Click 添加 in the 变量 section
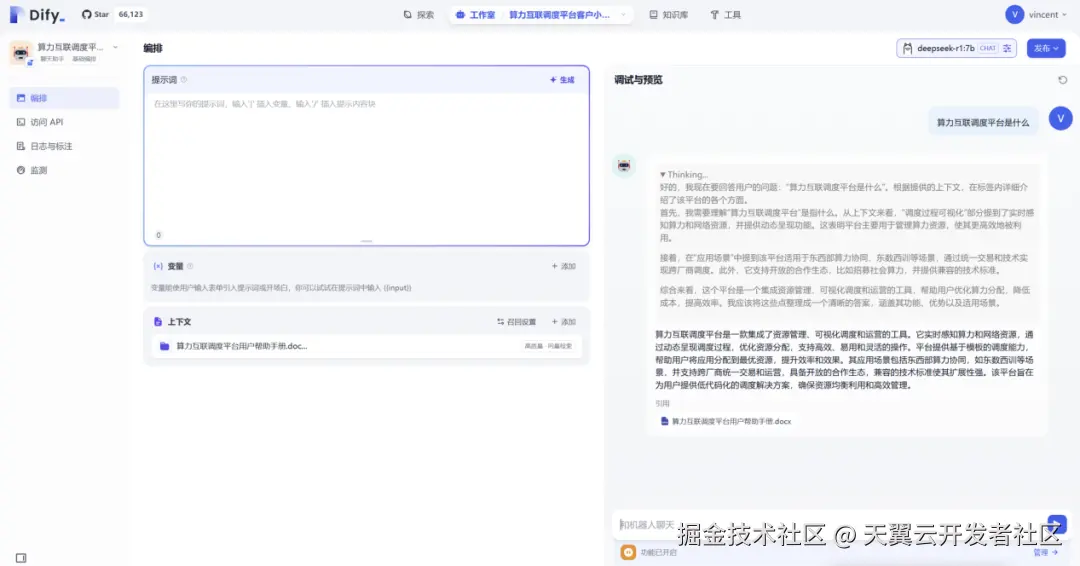 563,266
